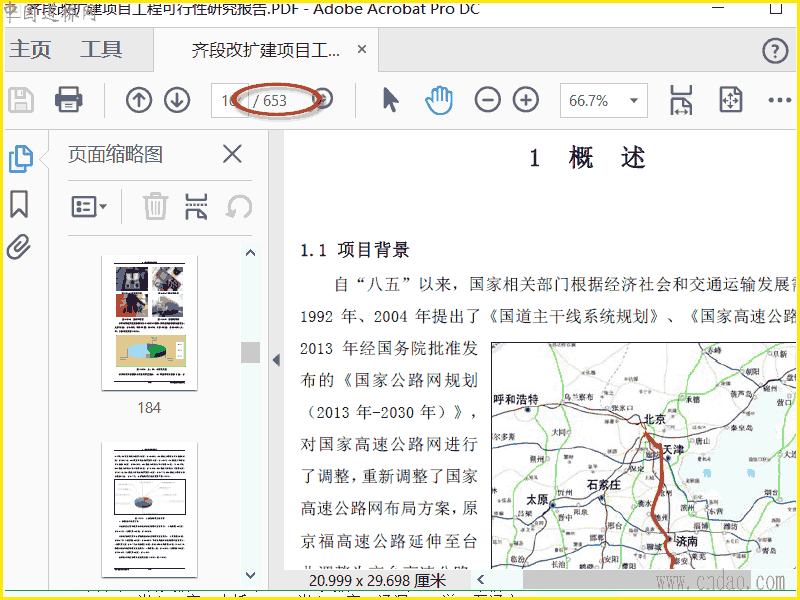Viewport: 800px width, 600px height.
Task: Click page size 20.999 x 29.698 厘米 text
Action: pos(378,581)
